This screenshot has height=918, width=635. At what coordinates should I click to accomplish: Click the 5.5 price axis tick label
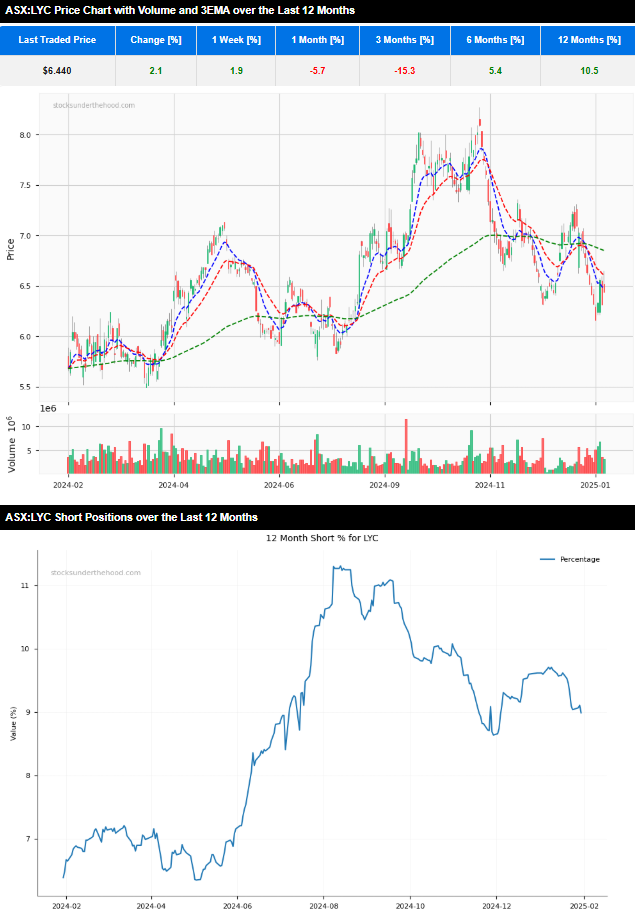(25, 388)
